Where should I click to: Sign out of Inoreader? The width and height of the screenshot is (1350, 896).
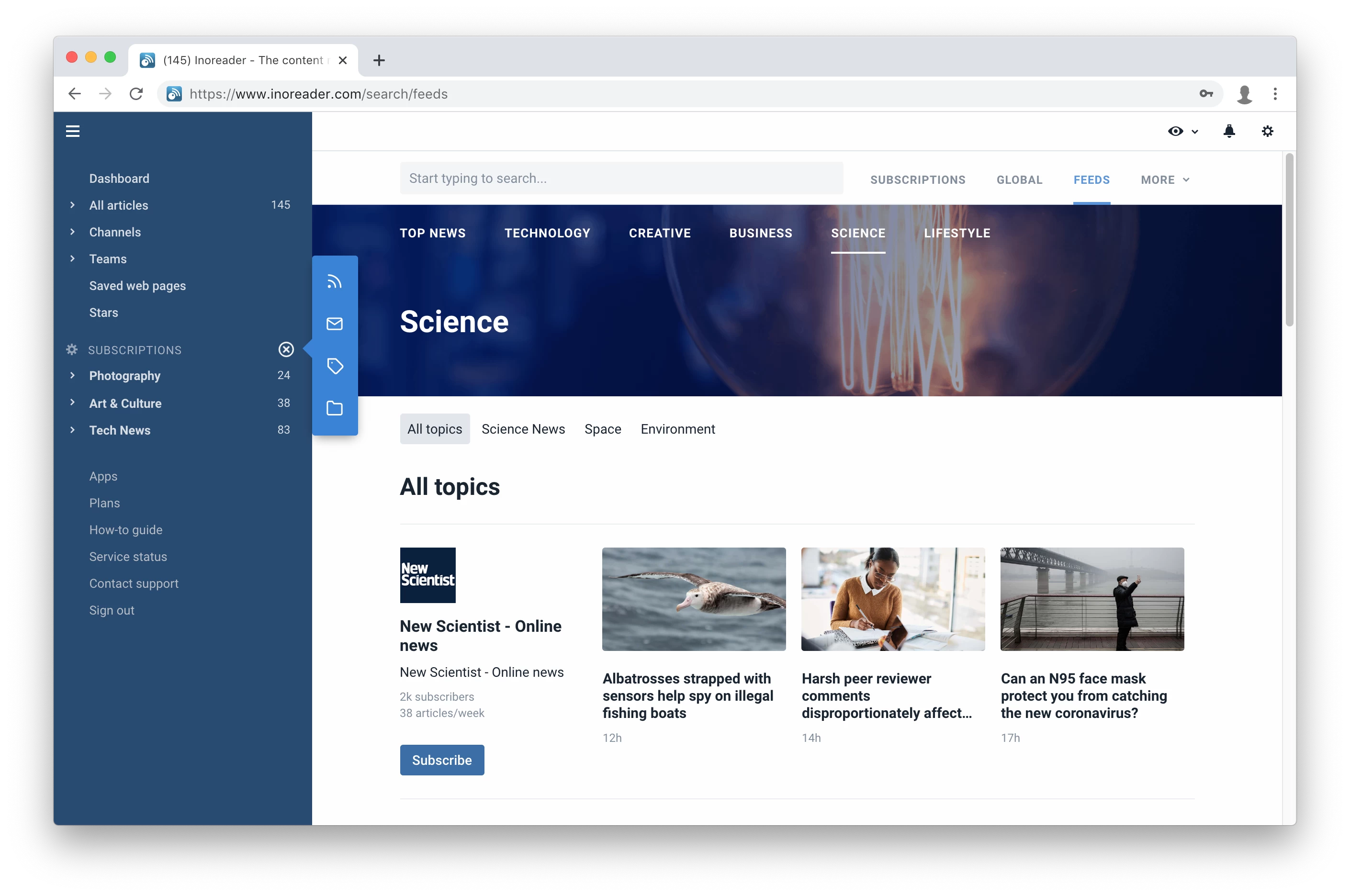[112, 610]
